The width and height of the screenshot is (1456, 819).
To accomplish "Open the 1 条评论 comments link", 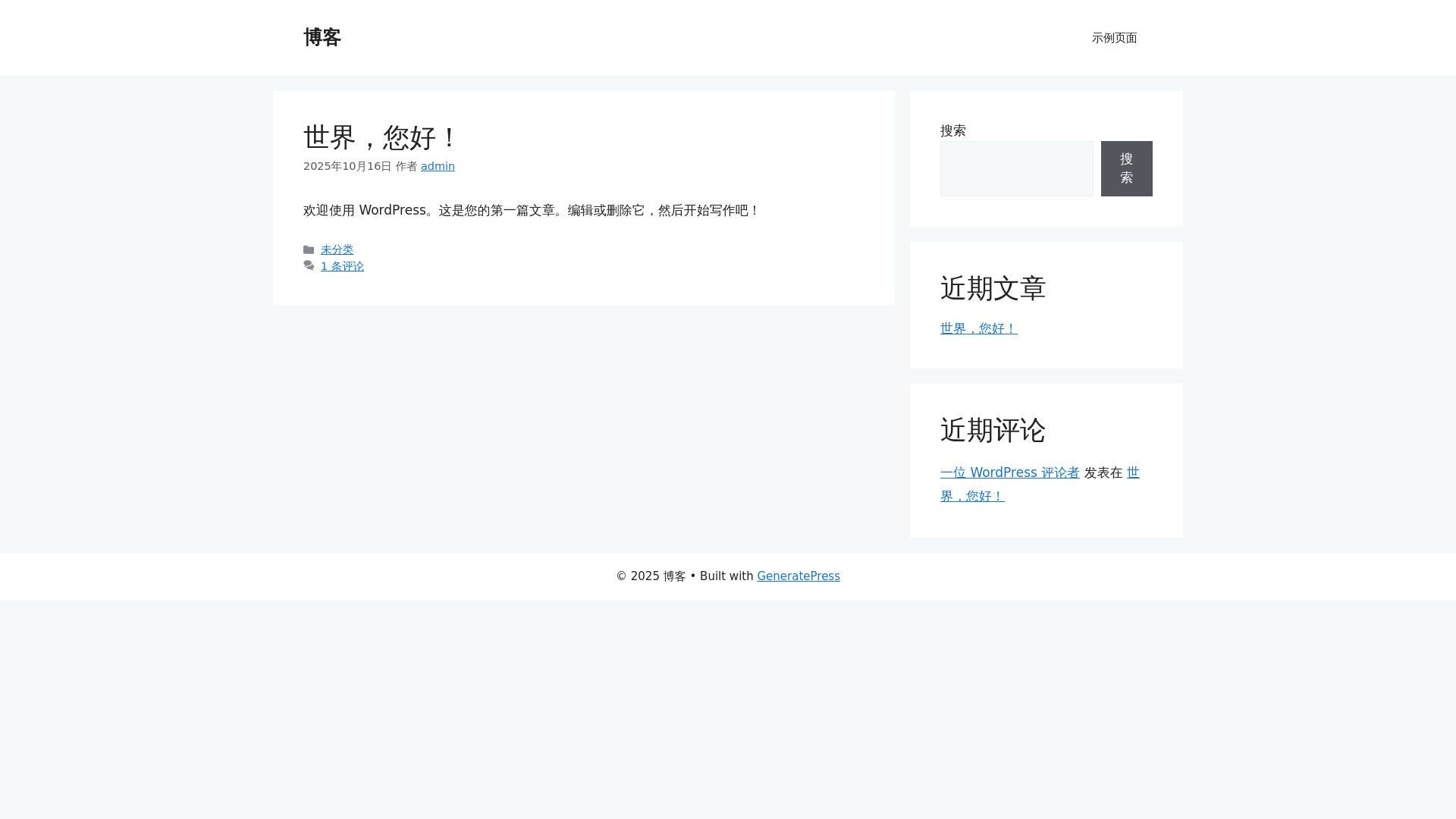I will tap(342, 266).
